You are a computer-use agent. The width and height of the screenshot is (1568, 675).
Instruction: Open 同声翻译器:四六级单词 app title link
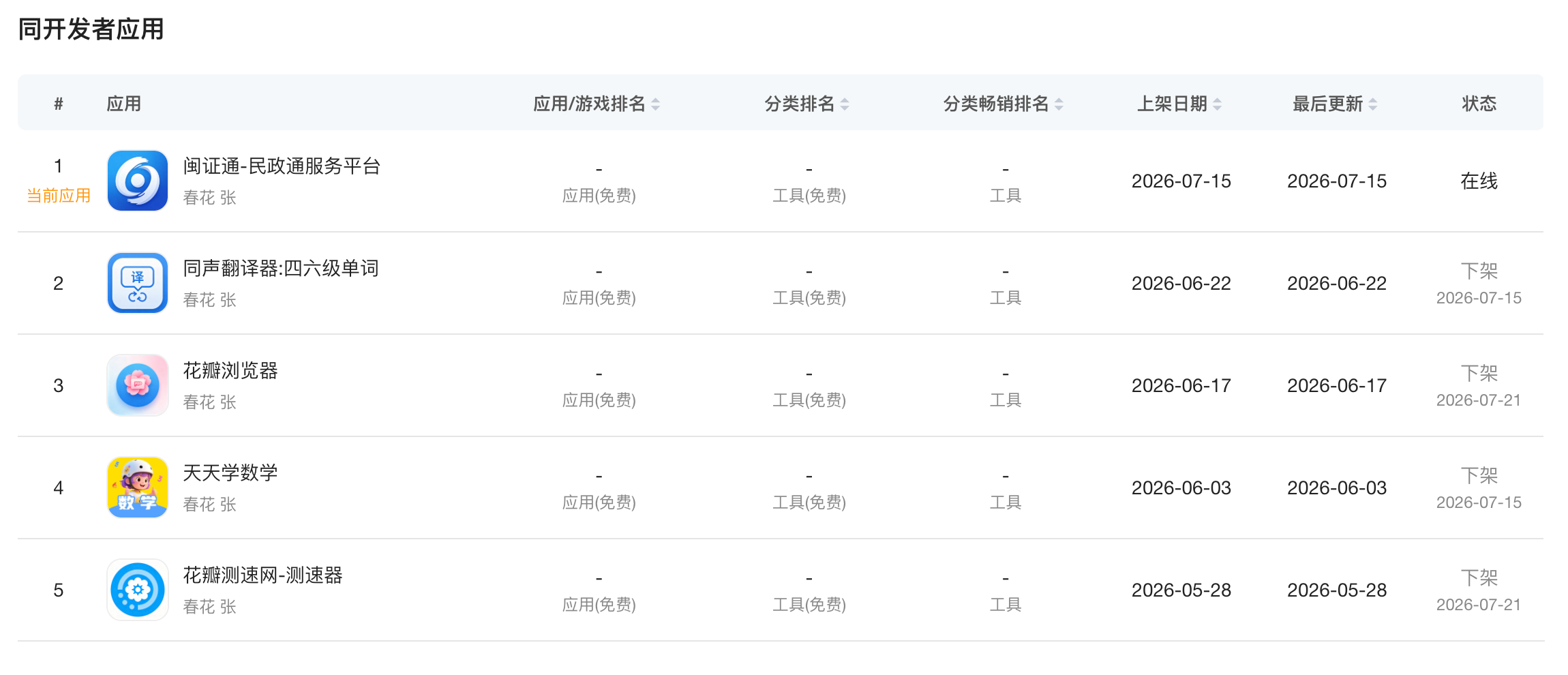[x=281, y=268]
